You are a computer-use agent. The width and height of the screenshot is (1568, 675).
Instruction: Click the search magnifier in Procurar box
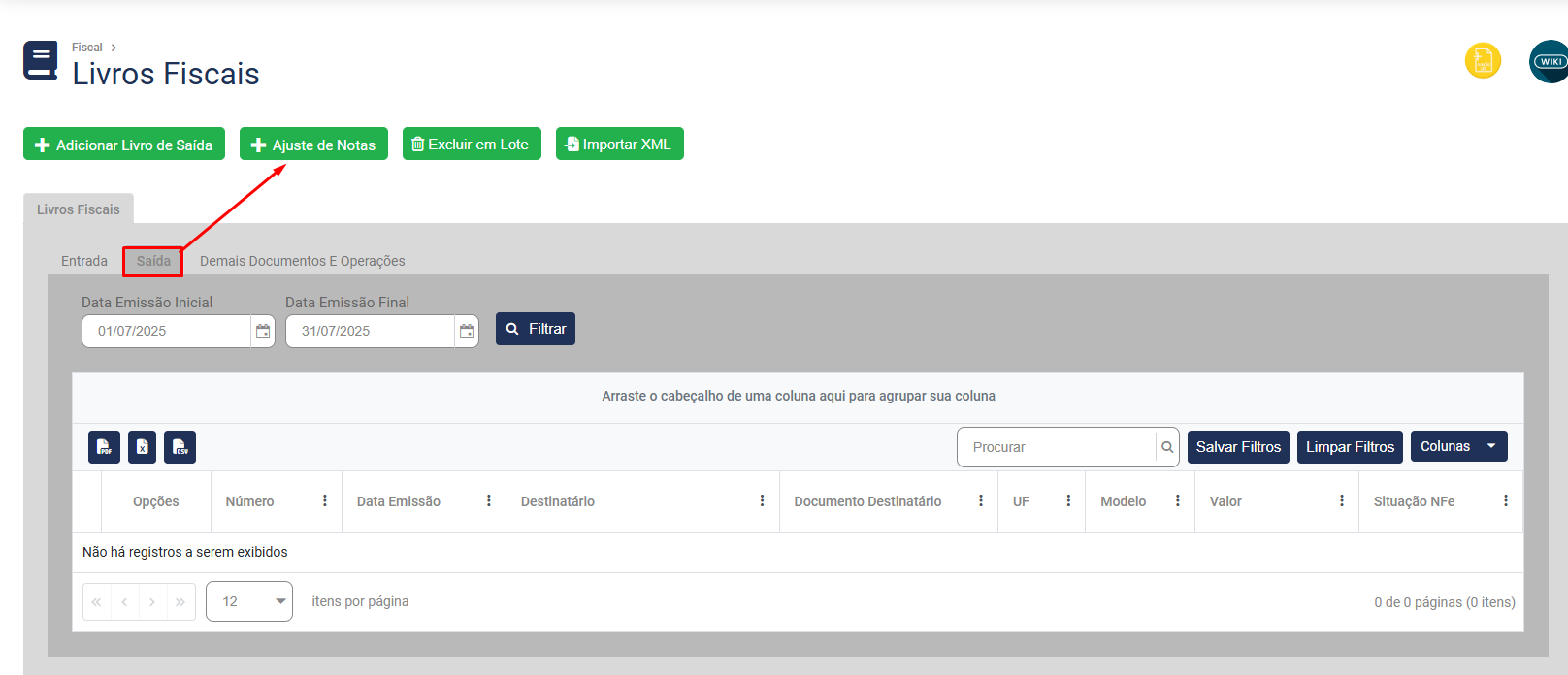coord(1167,447)
